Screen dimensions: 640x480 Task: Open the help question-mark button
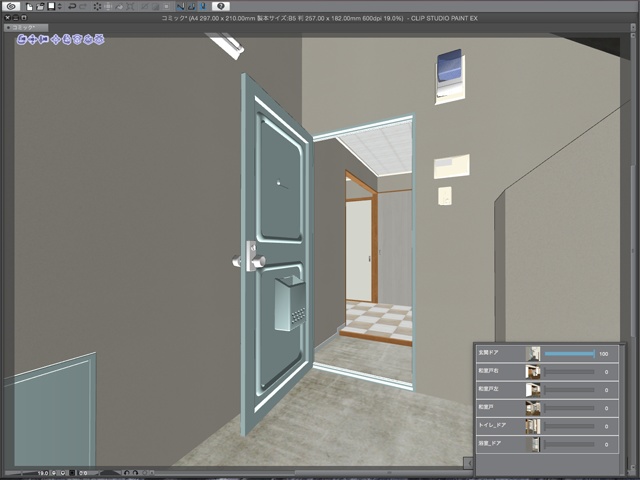pyautogui.click(x=221, y=6)
